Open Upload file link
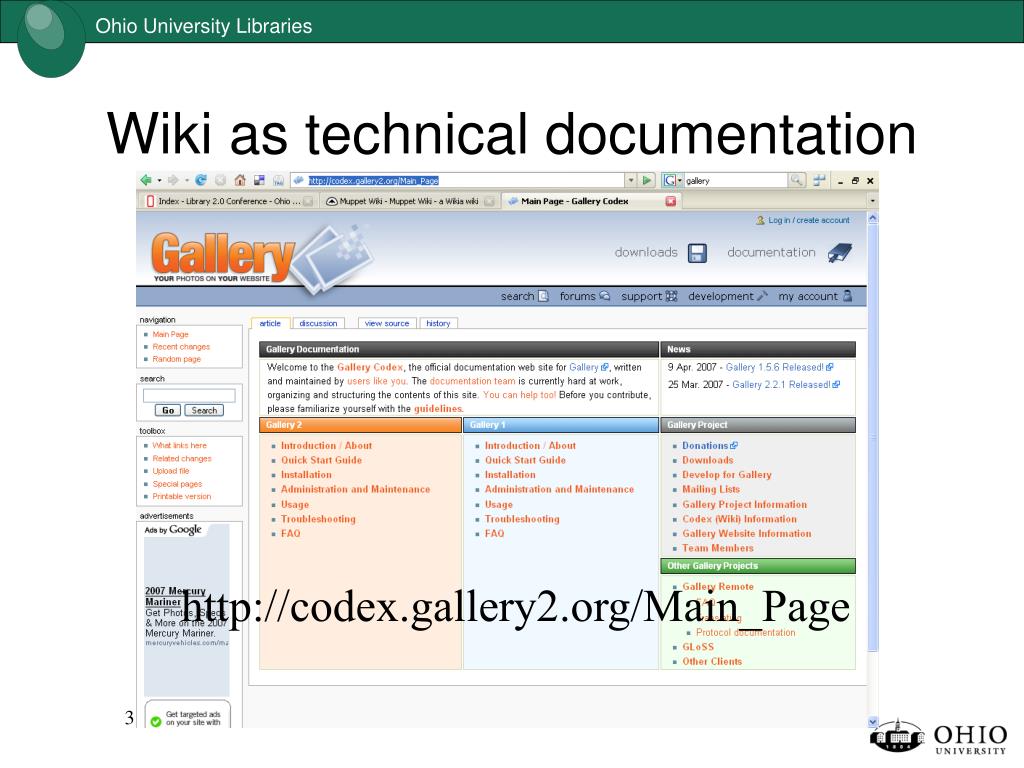 point(171,471)
